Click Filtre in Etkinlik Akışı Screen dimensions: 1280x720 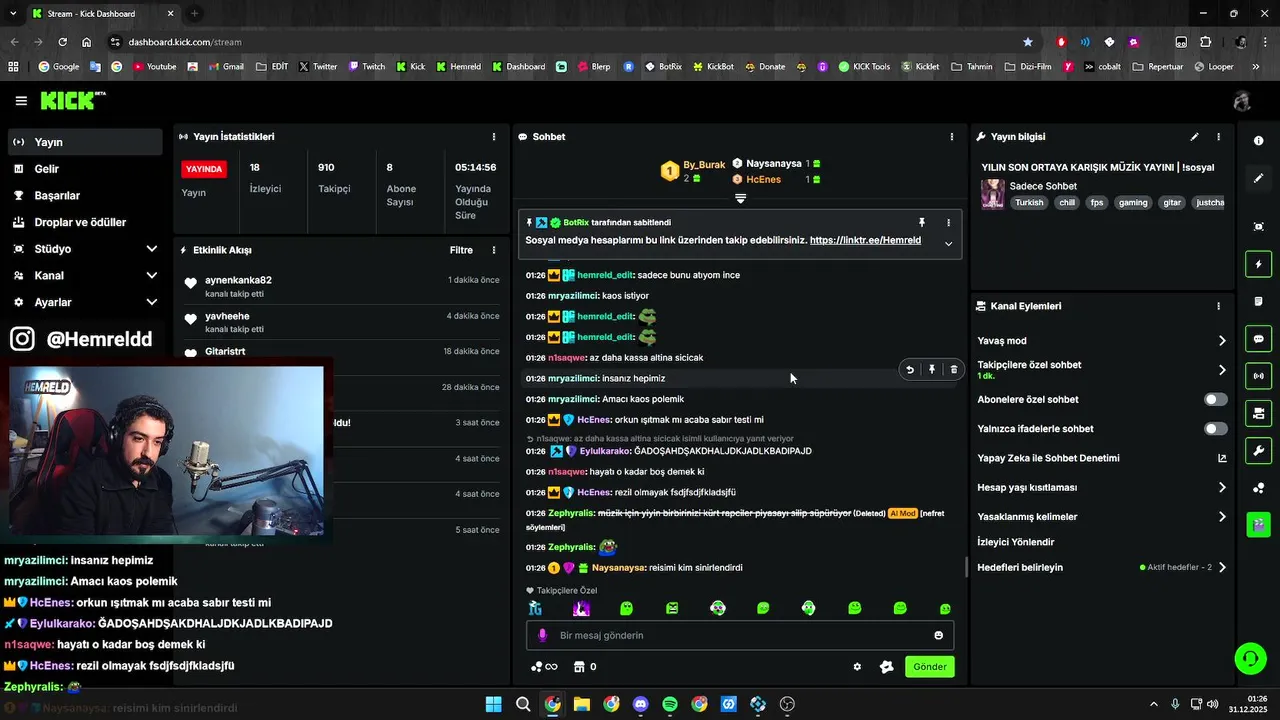coord(461,250)
